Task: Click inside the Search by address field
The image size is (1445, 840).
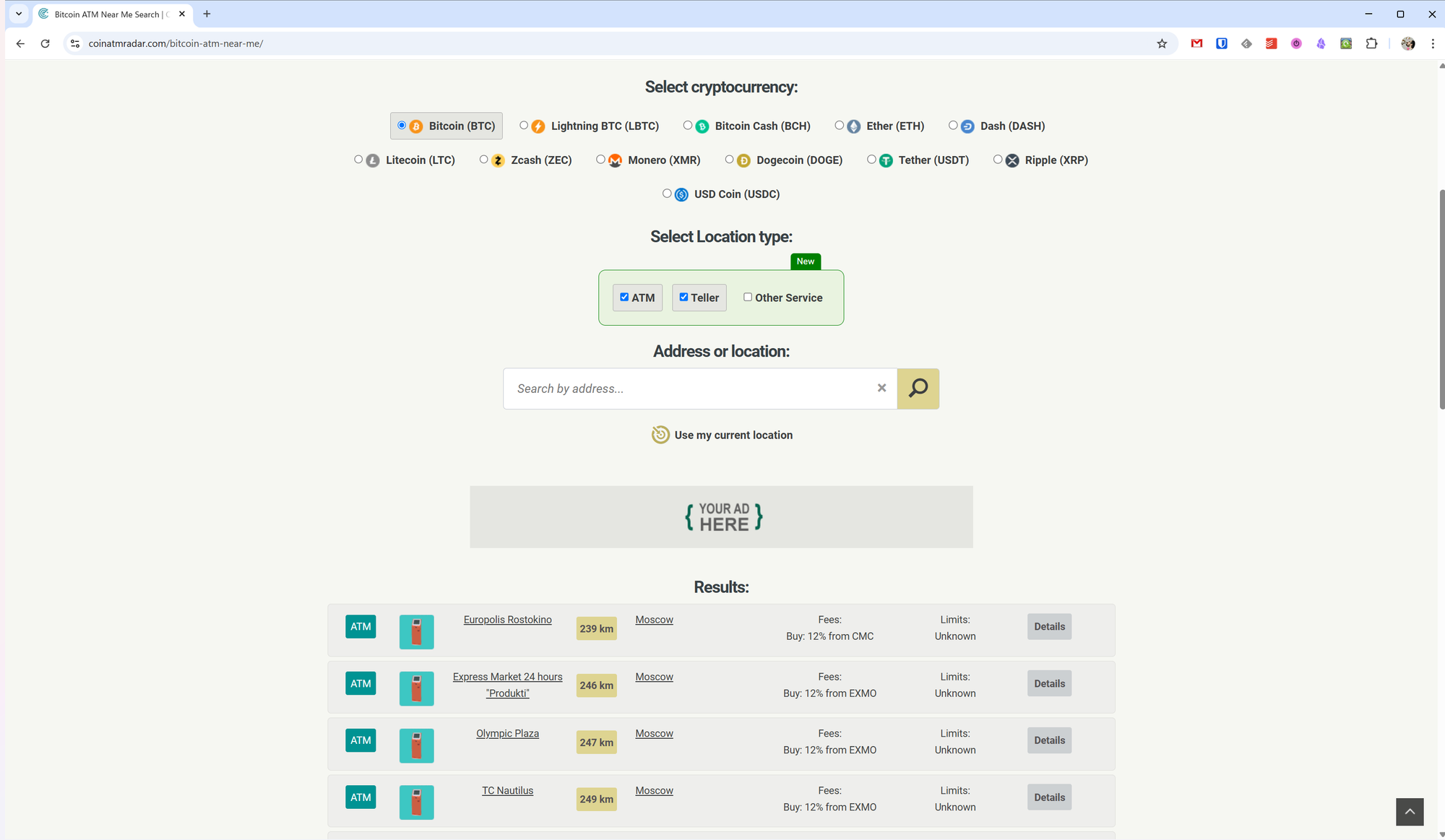Action: 686,389
